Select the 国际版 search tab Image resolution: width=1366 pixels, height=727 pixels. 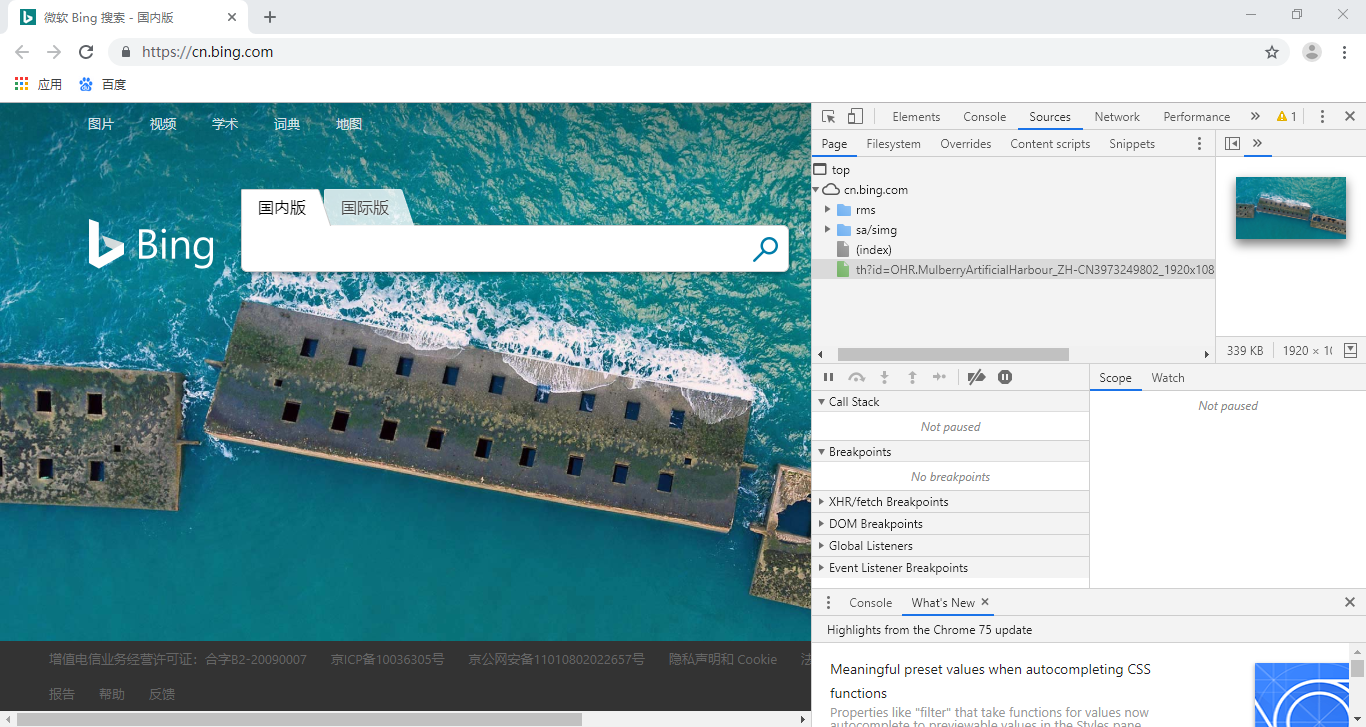coord(365,208)
